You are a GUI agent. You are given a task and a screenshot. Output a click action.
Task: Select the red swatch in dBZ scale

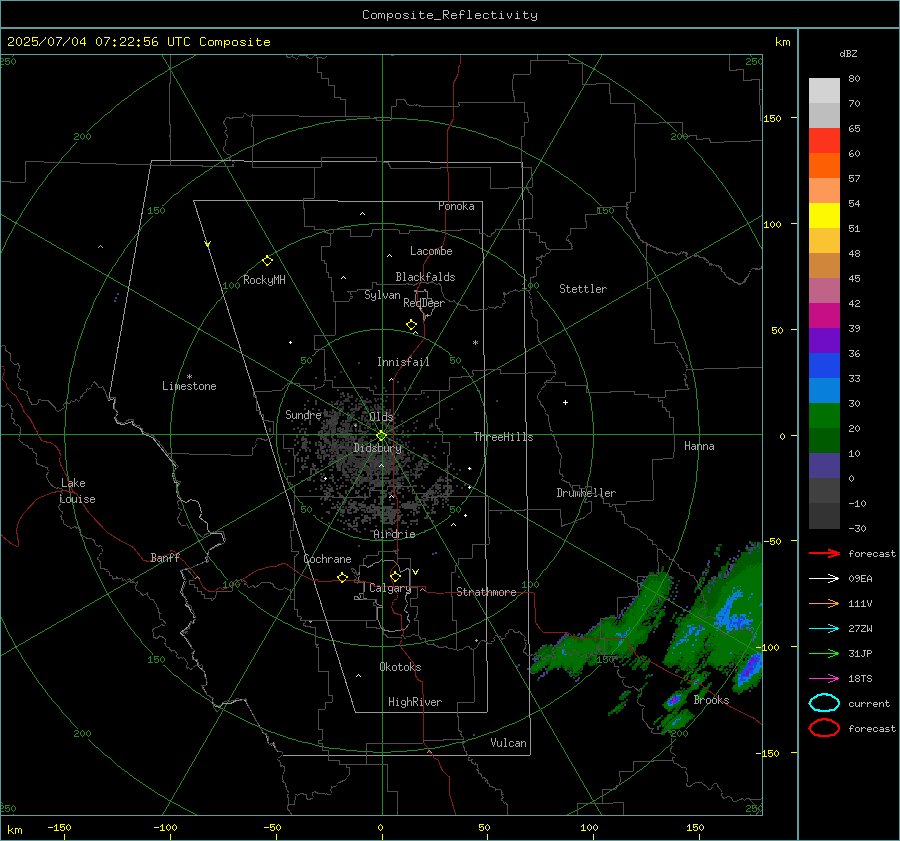[824, 141]
